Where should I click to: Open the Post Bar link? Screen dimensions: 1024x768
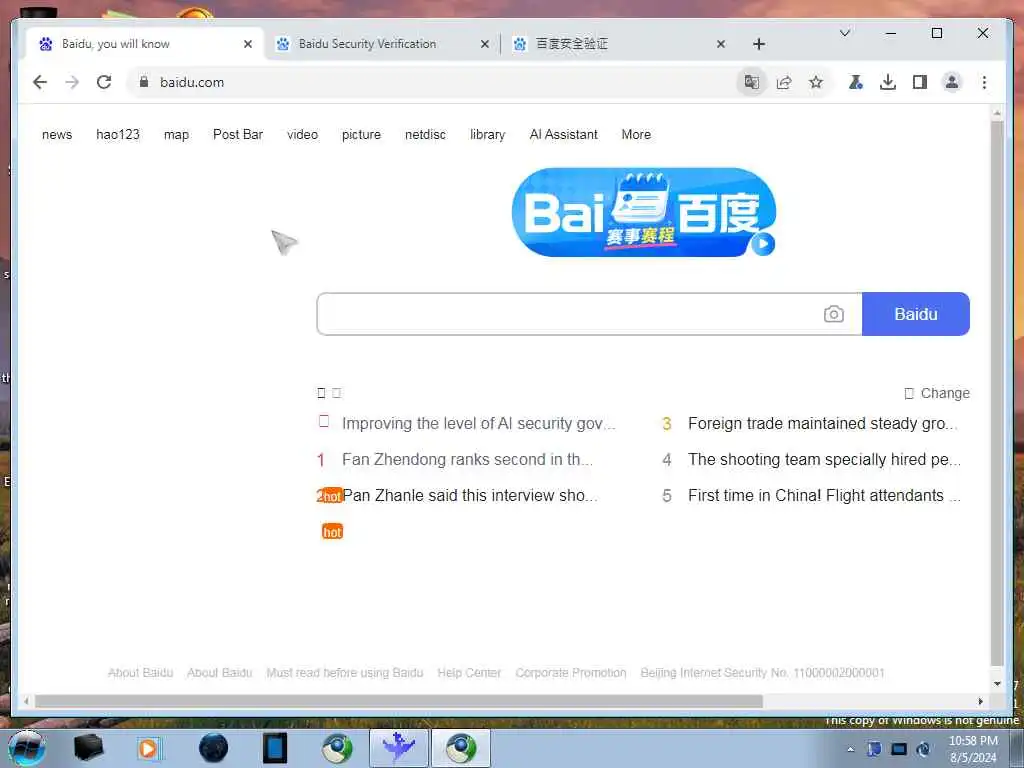pyautogui.click(x=238, y=135)
